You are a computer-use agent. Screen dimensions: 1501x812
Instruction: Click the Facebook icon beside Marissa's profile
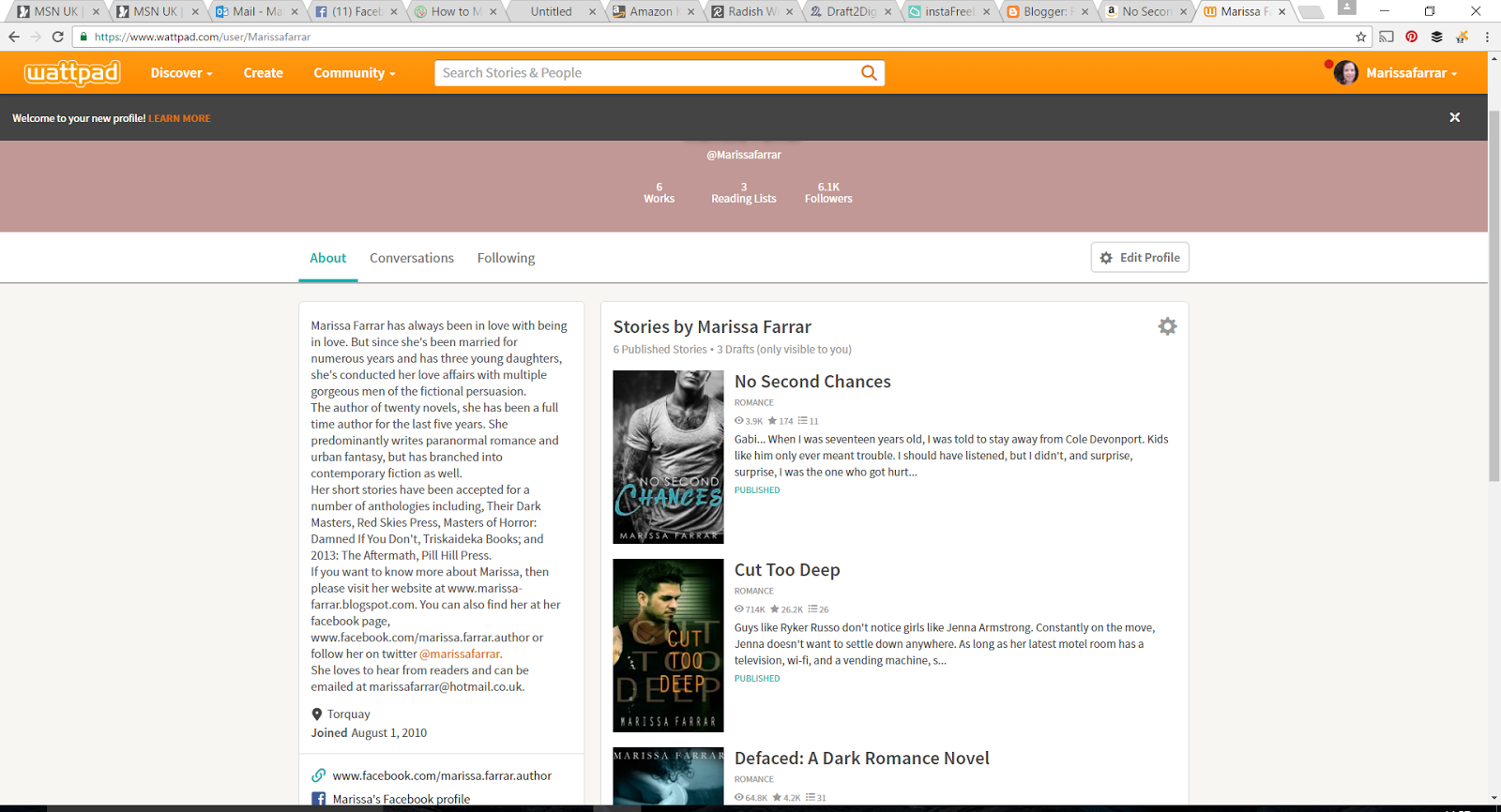319,800
